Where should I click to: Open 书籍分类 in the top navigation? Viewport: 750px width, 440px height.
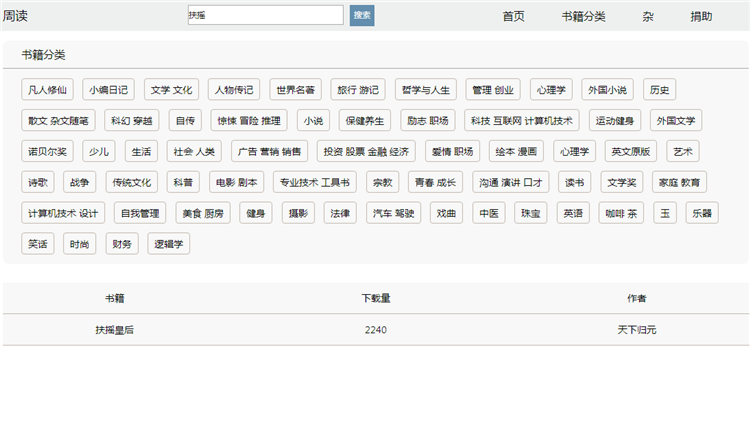pyautogui.click(x=583, y=16)
